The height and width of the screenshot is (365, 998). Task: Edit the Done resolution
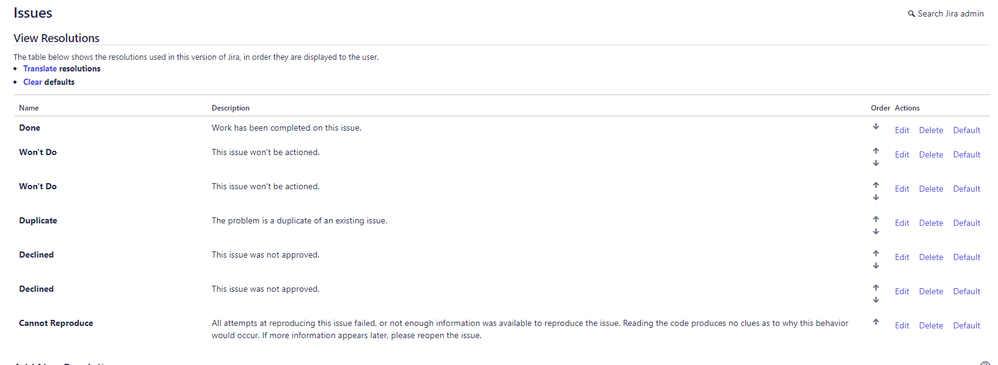point(902,131)
